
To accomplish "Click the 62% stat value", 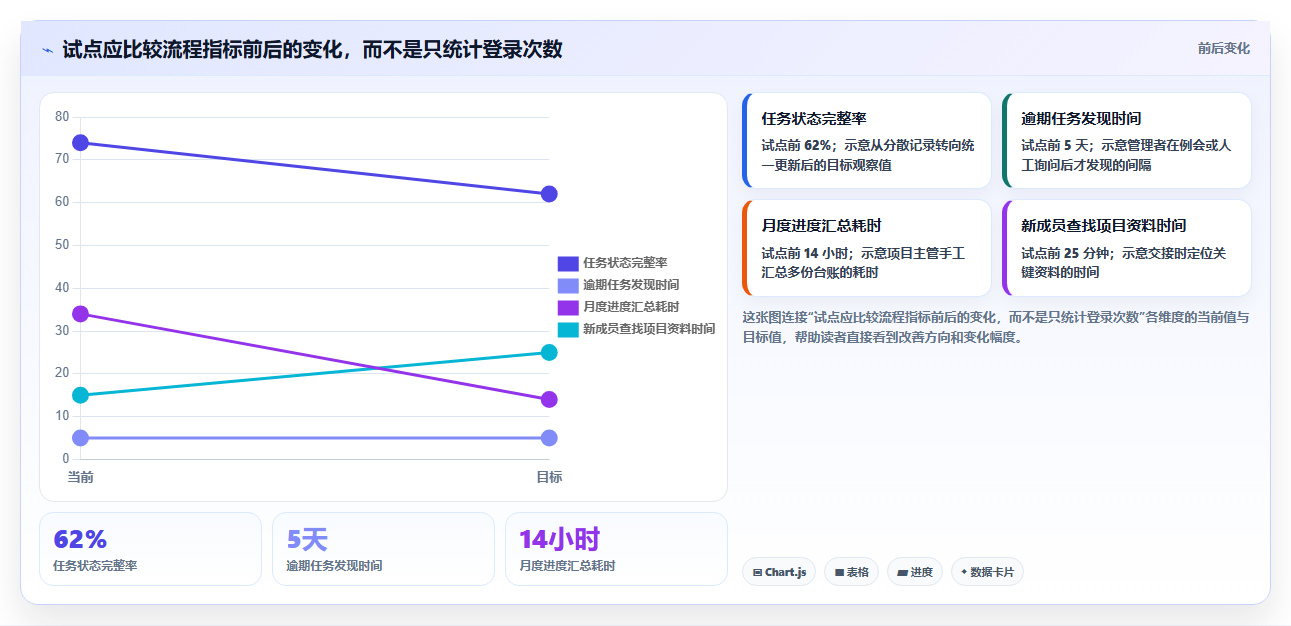I will (x=80, y=540).
